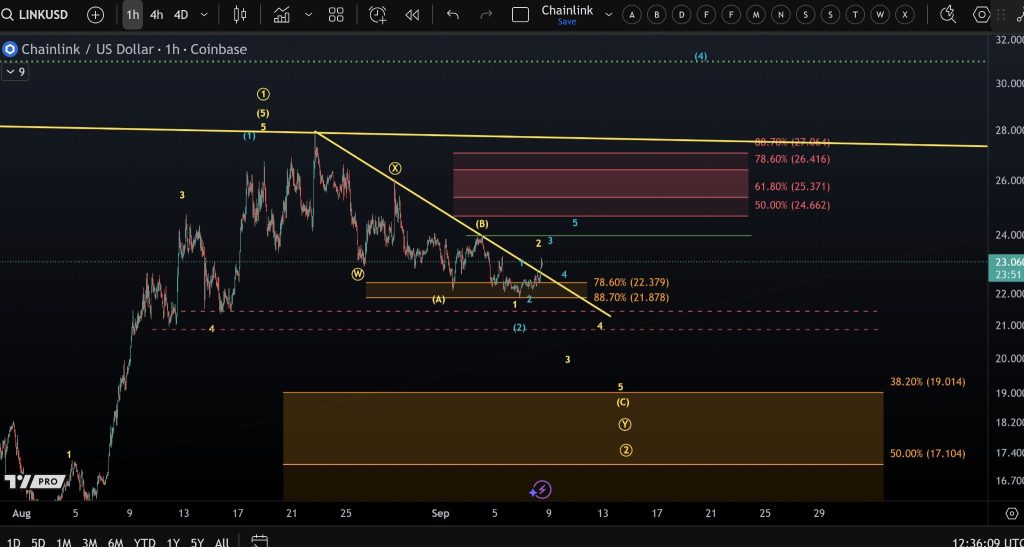Viewport: 1024px width, 547px height.
Task: Undo the last chart action
Action: coord(453,15)
